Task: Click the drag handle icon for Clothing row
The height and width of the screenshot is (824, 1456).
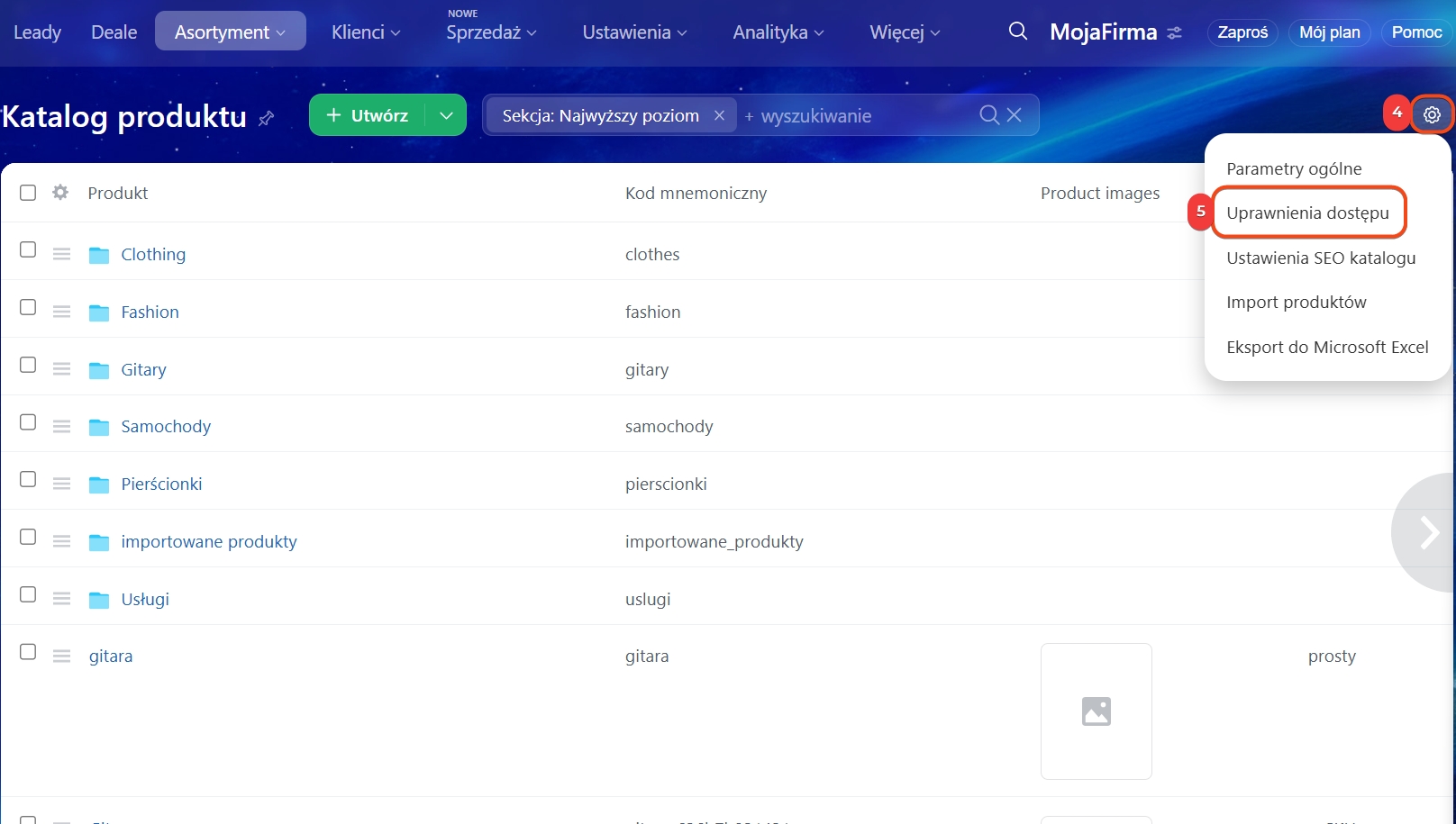Action: click(61, 254)
